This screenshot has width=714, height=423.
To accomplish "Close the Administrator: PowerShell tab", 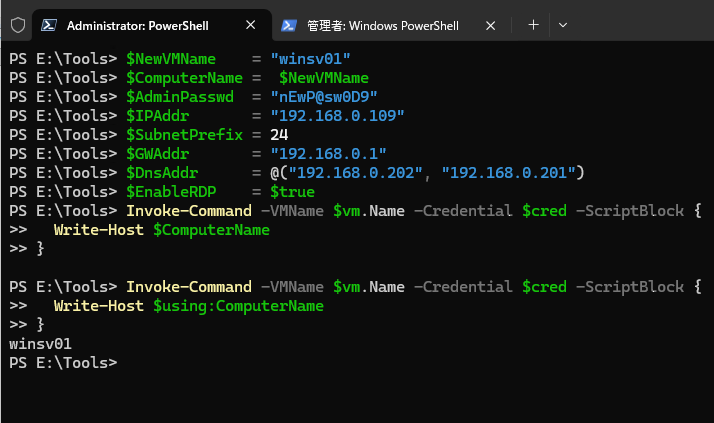I will coord(250,25).
